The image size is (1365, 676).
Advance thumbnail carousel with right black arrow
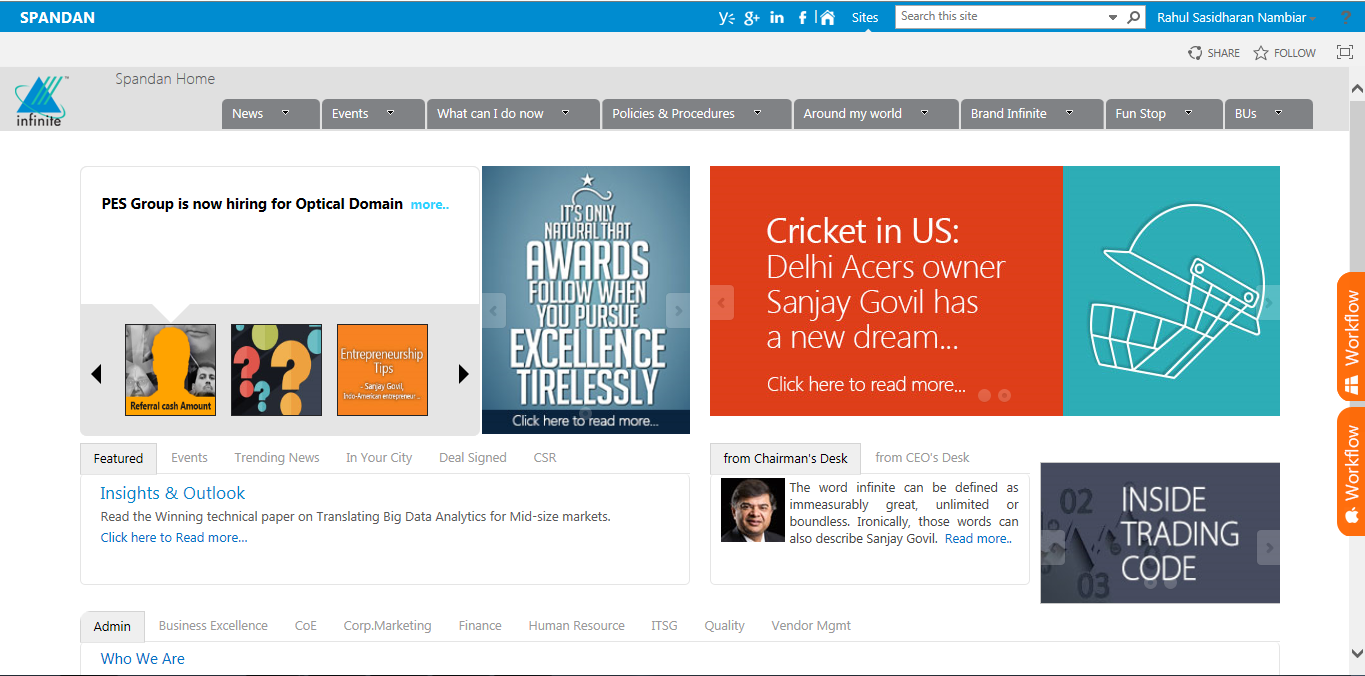click(463, 374)
